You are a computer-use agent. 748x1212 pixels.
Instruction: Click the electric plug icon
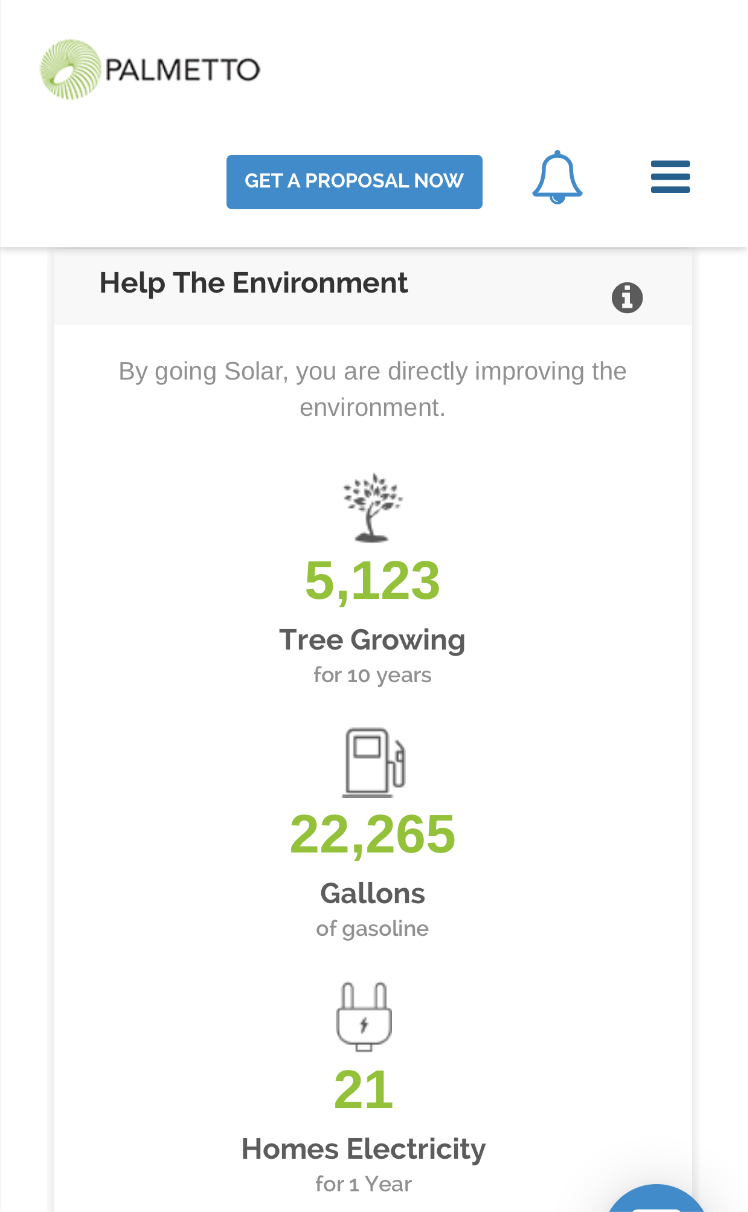pyautogui.click(x=364, y=1016)
